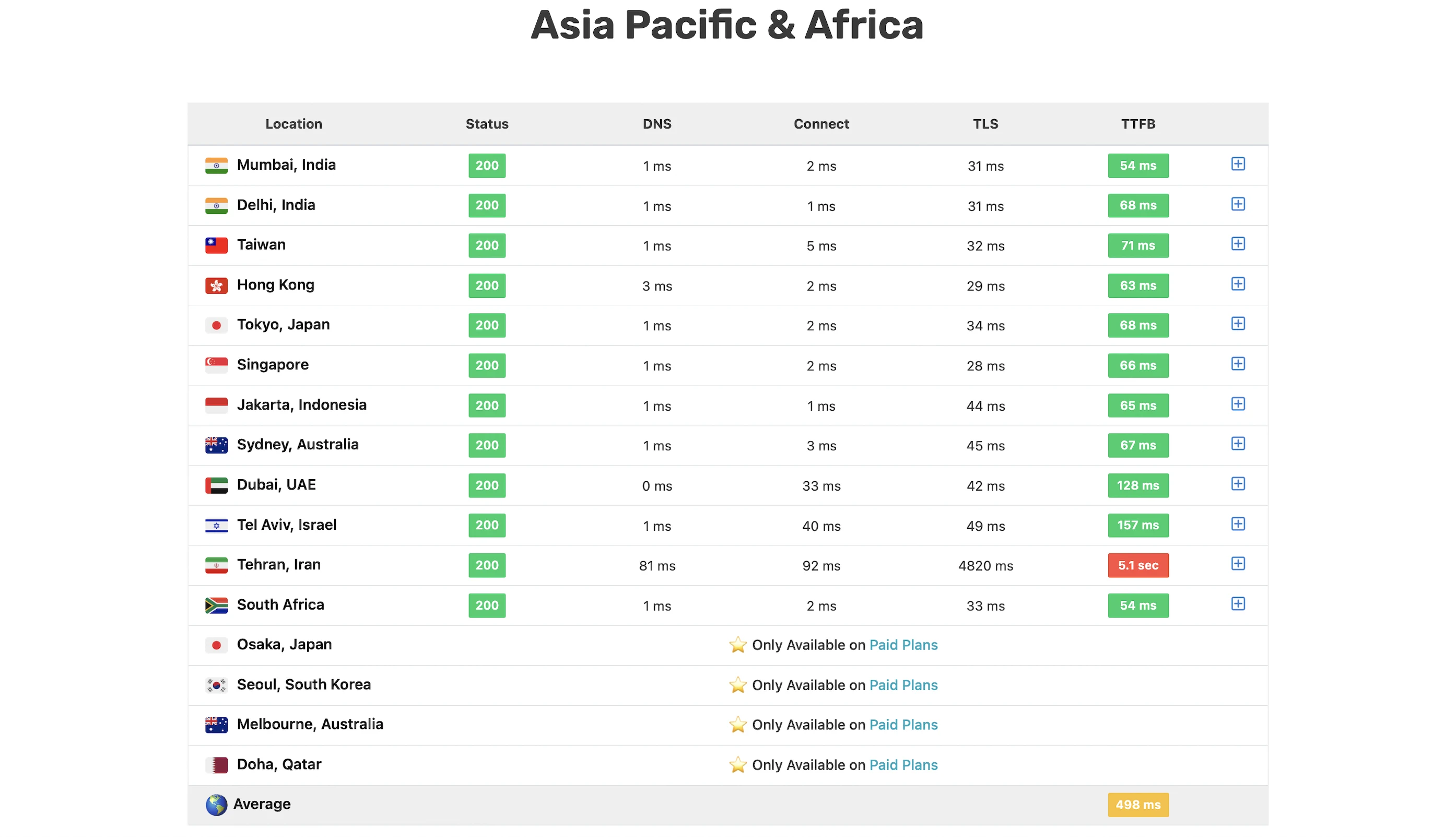
Task: Expand the Dubai, UAE plus icon
Action: (x=1238, y=483)
